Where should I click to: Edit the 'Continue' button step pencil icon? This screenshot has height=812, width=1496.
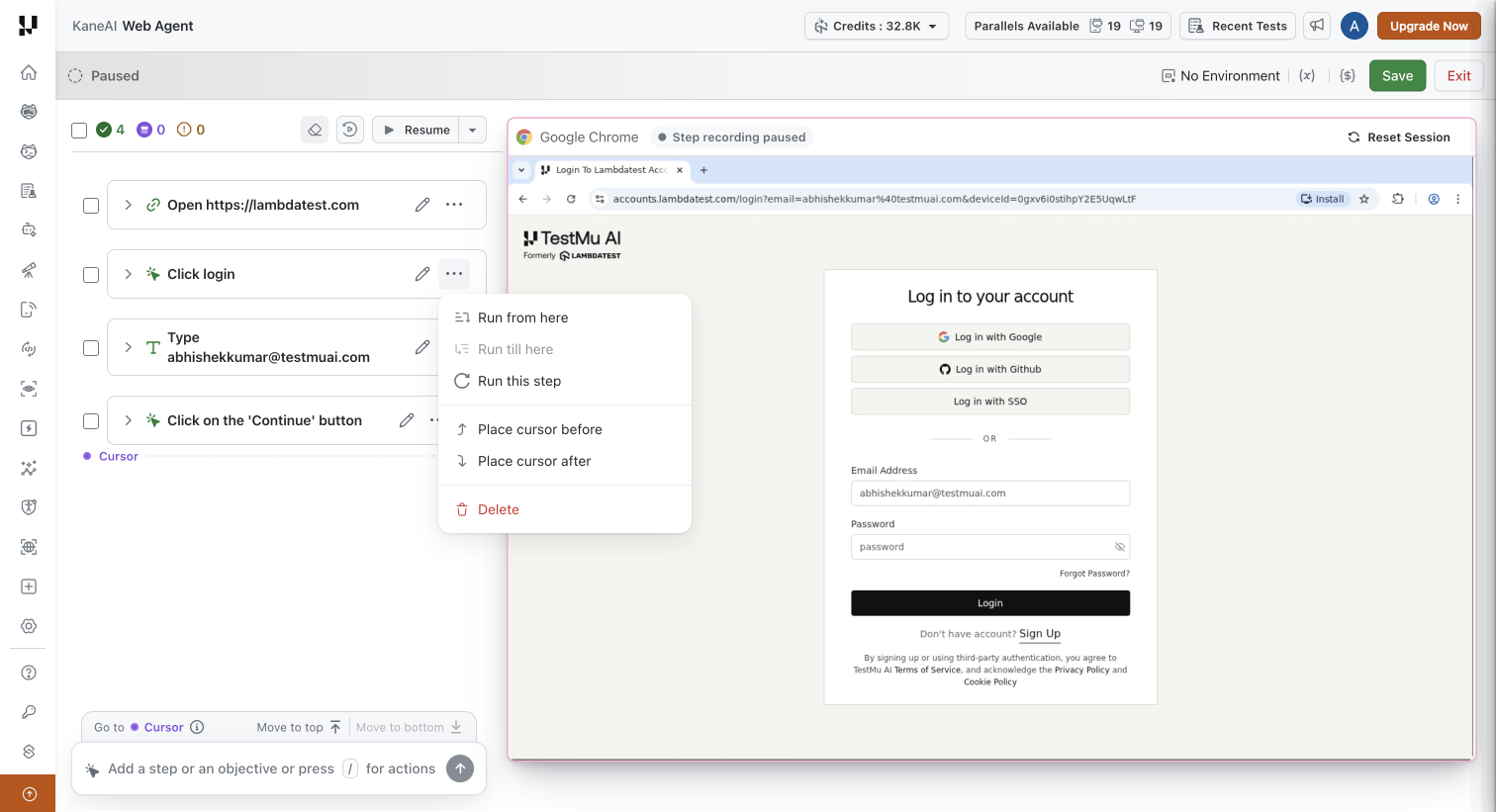407,420
